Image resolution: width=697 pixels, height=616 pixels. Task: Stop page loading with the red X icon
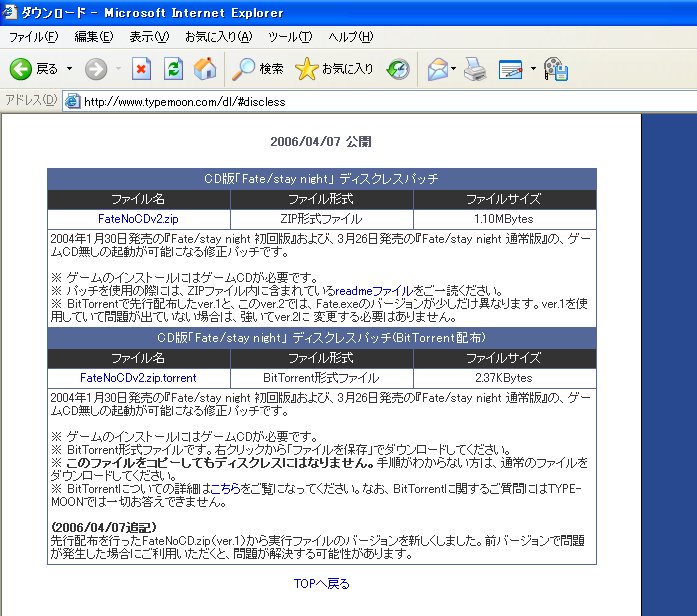pyautogui.click(x=141, y=69)
